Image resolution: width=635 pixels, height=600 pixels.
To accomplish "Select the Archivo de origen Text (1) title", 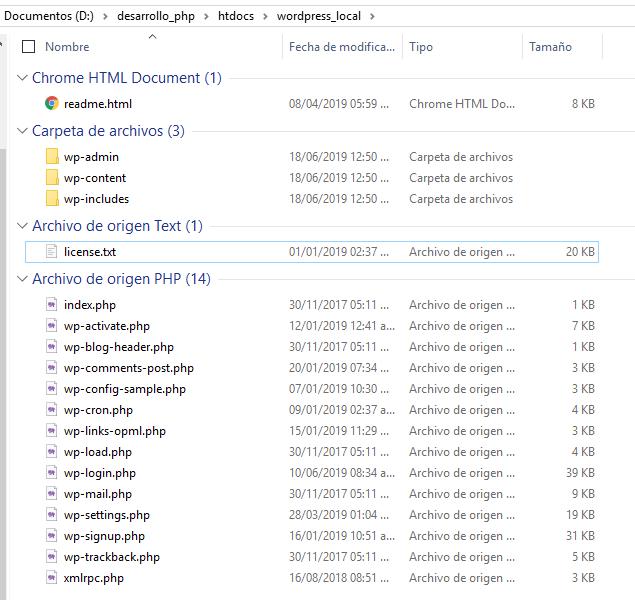I will tap(117, 226).
